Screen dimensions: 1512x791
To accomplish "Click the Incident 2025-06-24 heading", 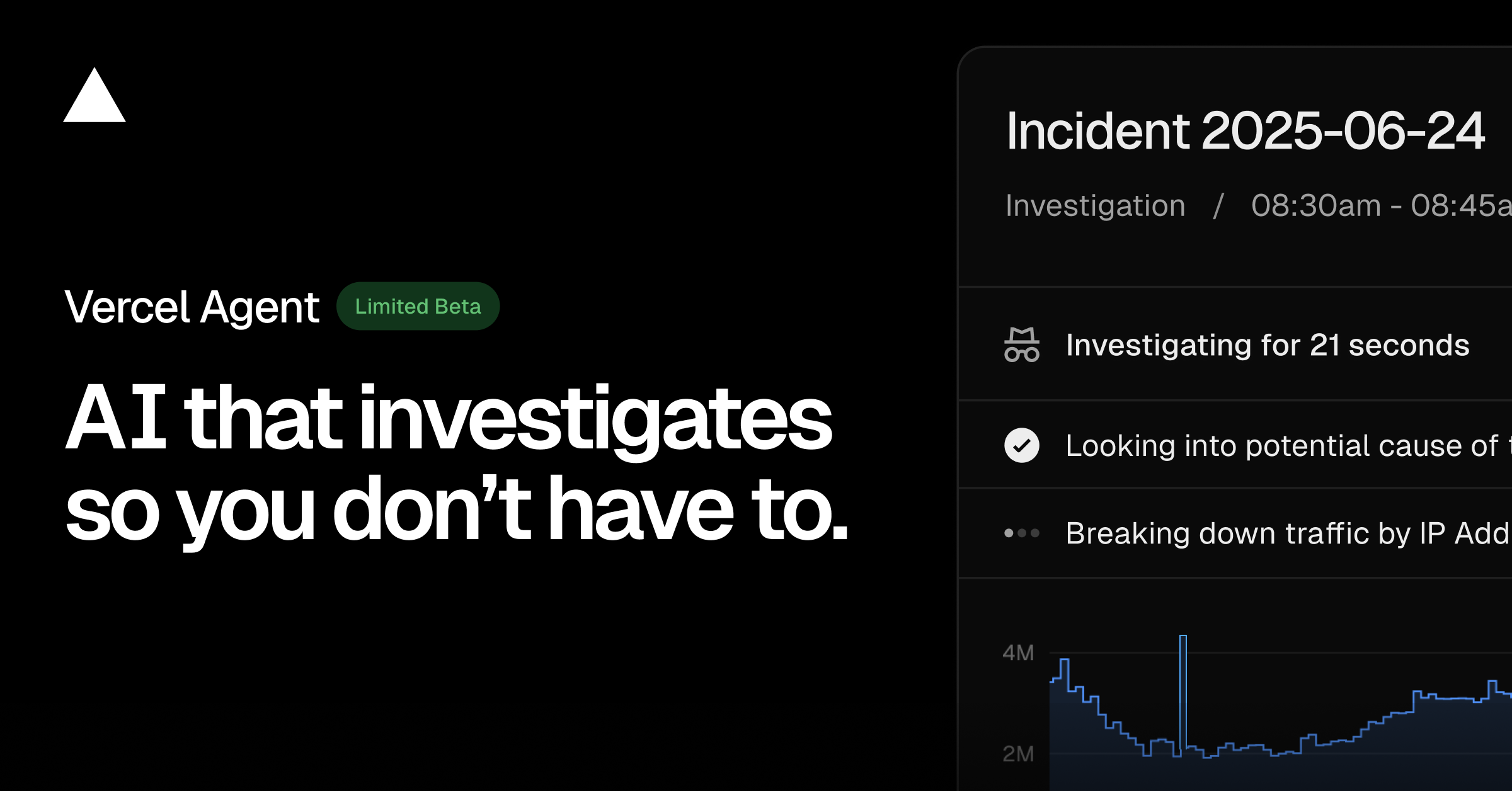I will click(x=1246, y=131).
